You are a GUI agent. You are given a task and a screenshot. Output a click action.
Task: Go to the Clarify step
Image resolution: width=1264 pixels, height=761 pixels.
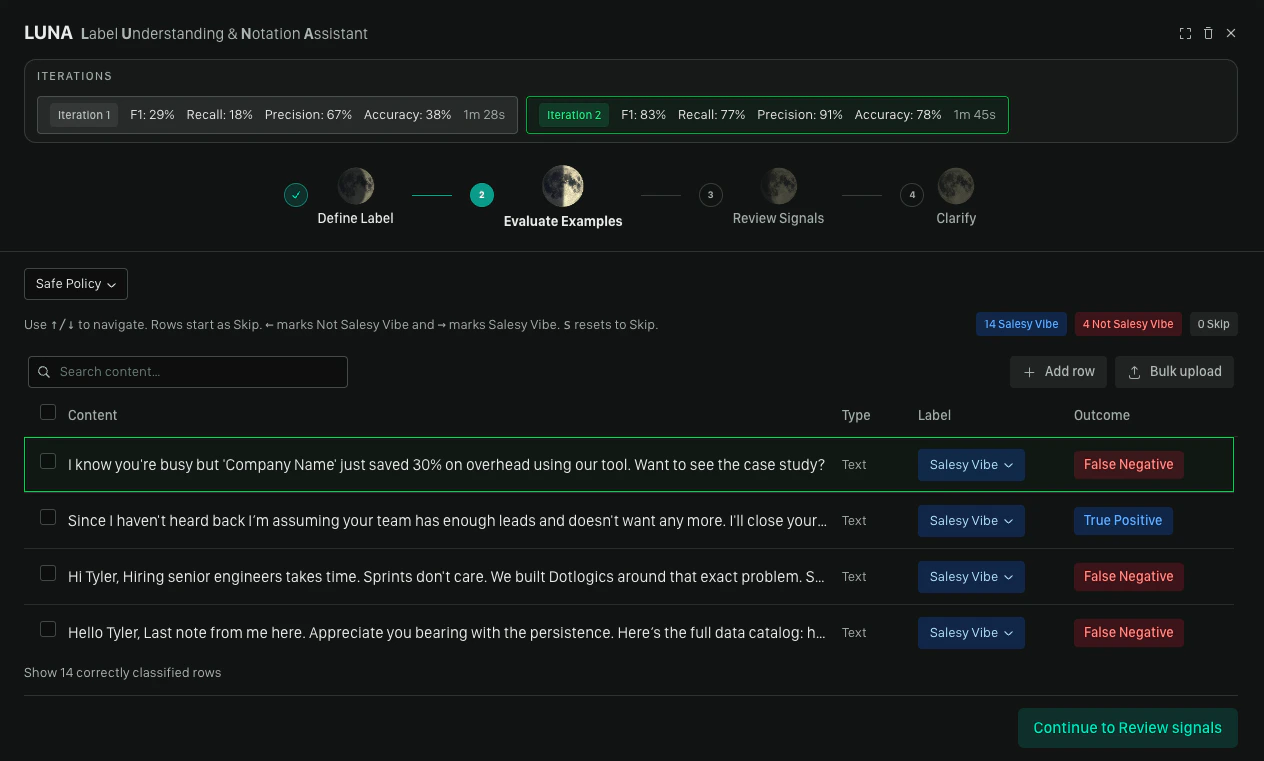coord(956,218)
